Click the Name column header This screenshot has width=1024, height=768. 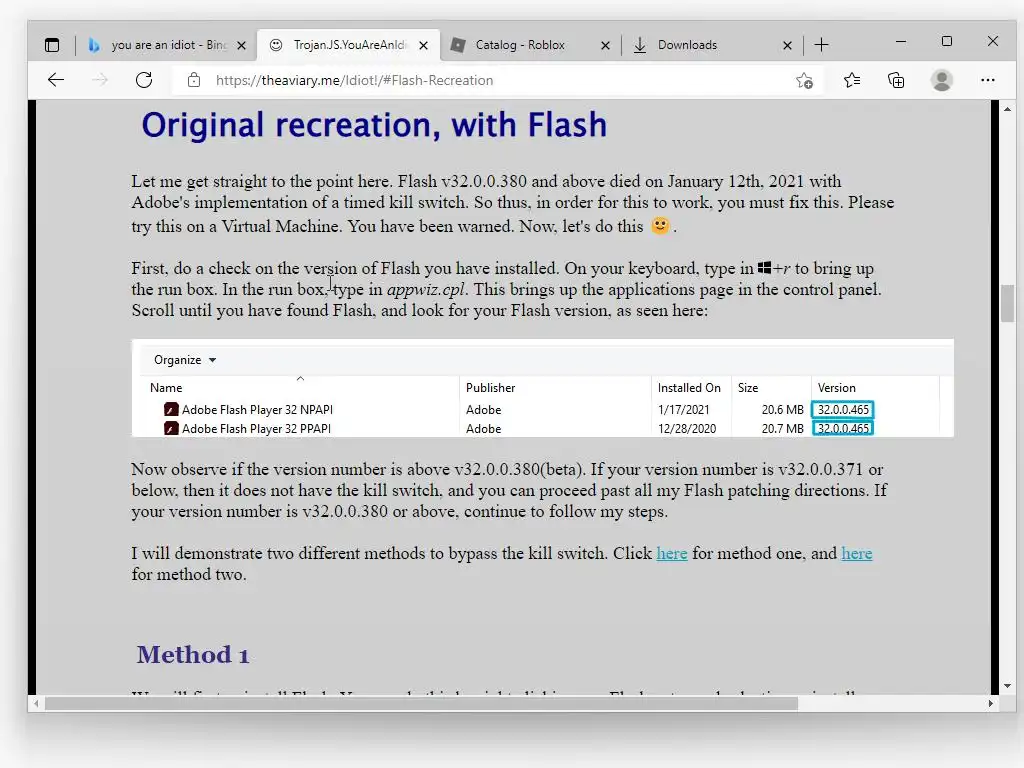[x=166, y=388]
